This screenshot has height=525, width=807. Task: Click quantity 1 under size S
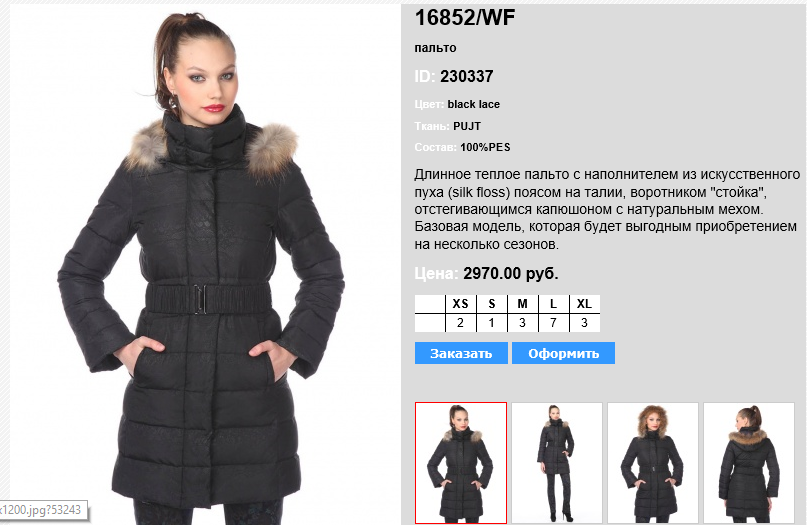[492, 323]
